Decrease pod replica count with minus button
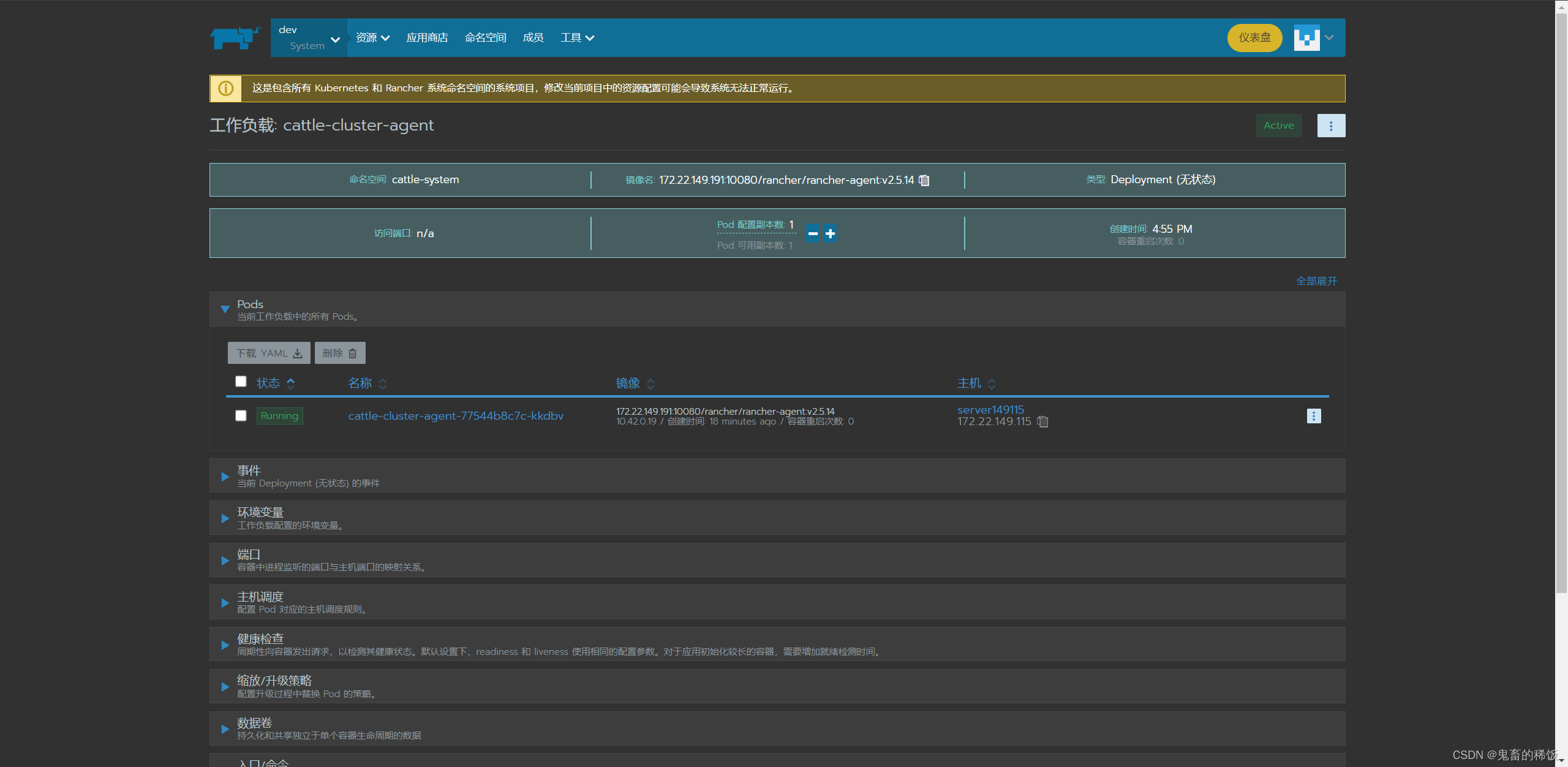1568x767 pixels. (x=813, y=233)
